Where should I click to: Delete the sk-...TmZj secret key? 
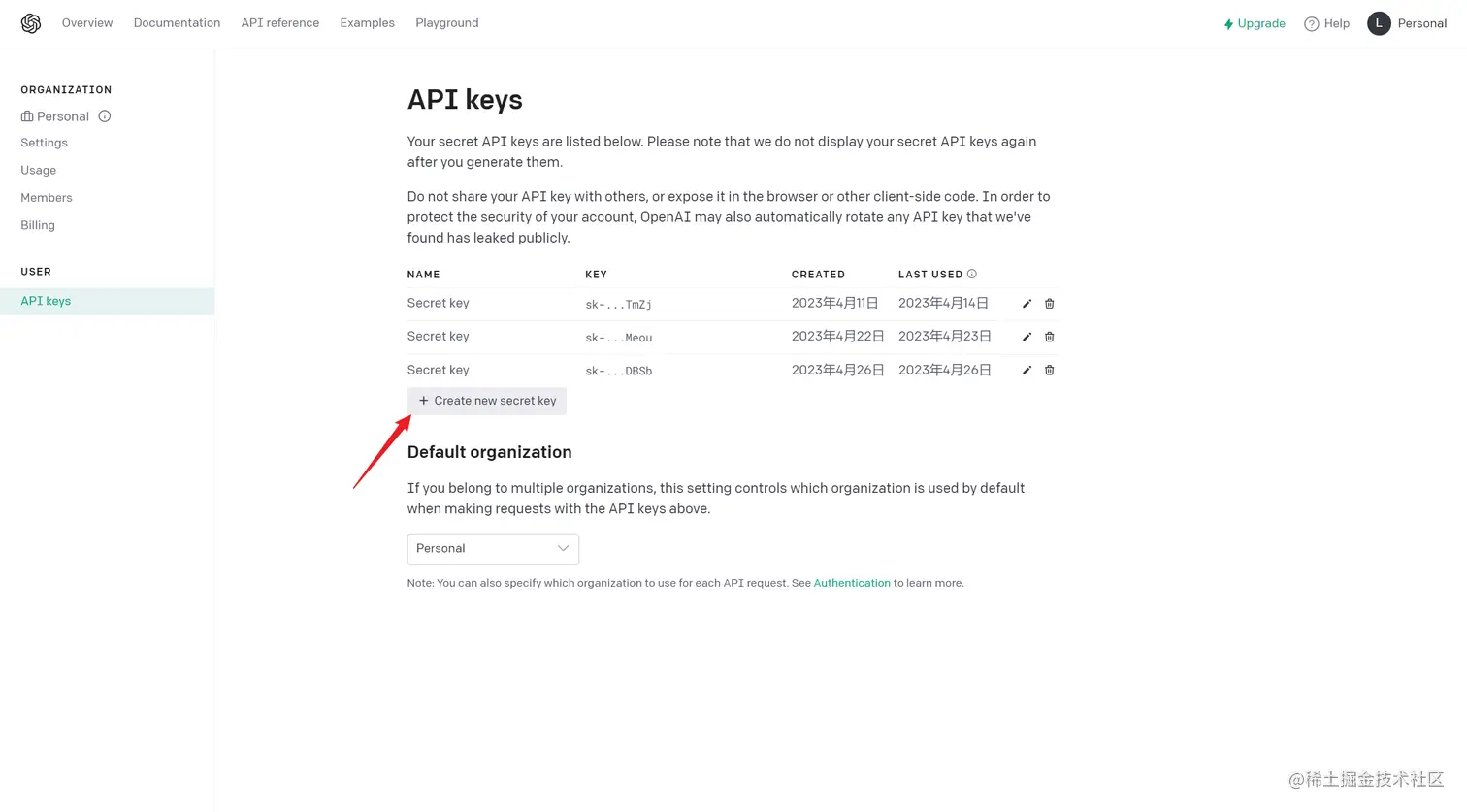[x=1049, y=304]
